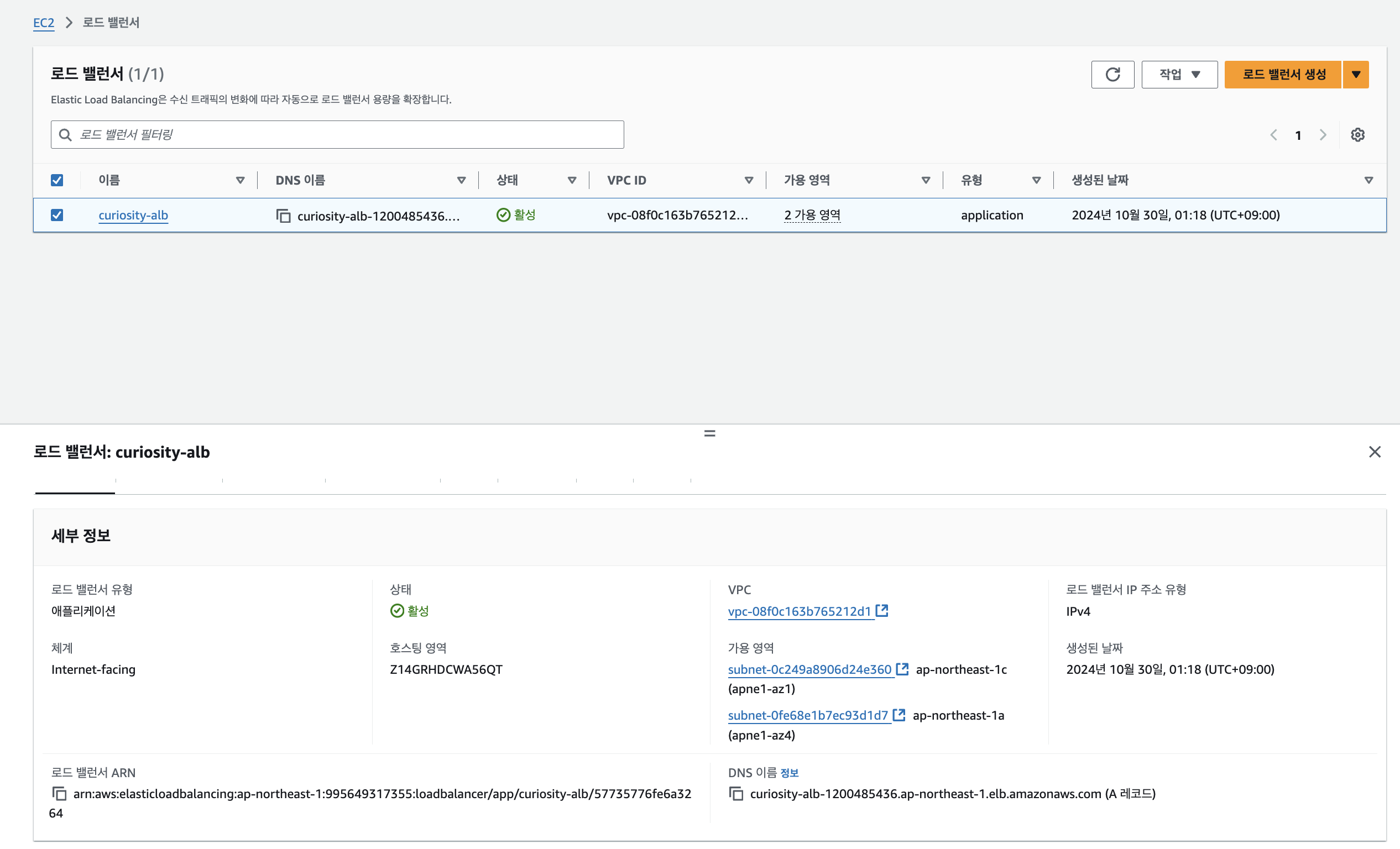
Task: Sort by 생성된 날짜 column arrow
Action: tap(1368, 180)
